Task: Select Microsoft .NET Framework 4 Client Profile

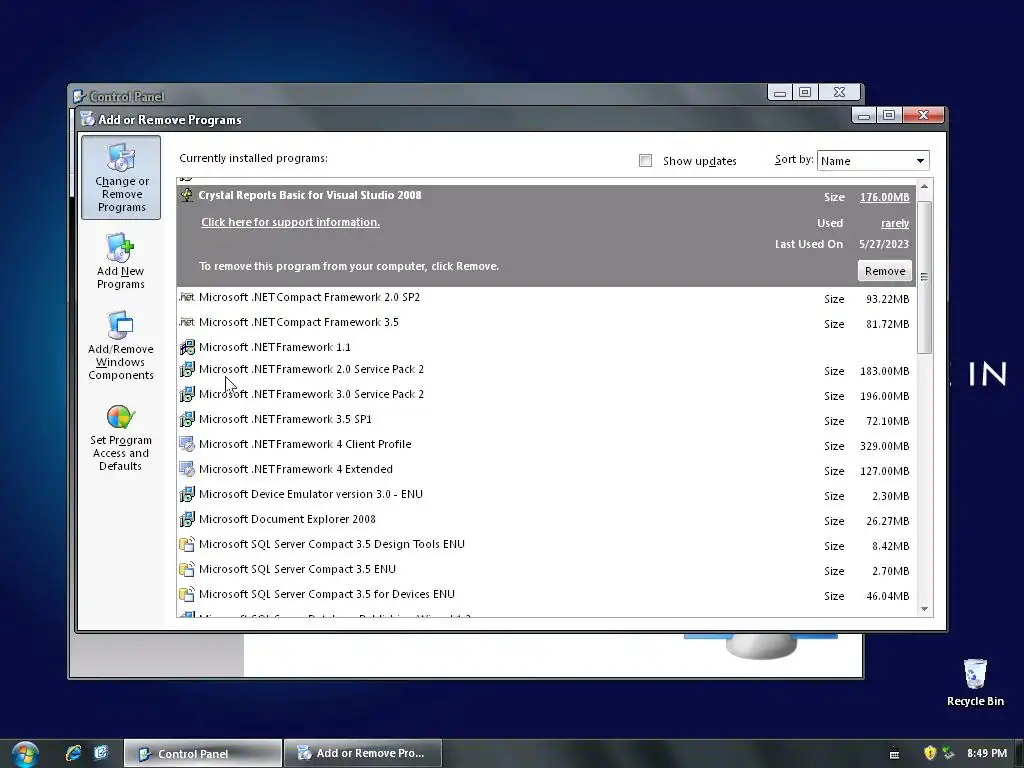Action: click(305, 444)
